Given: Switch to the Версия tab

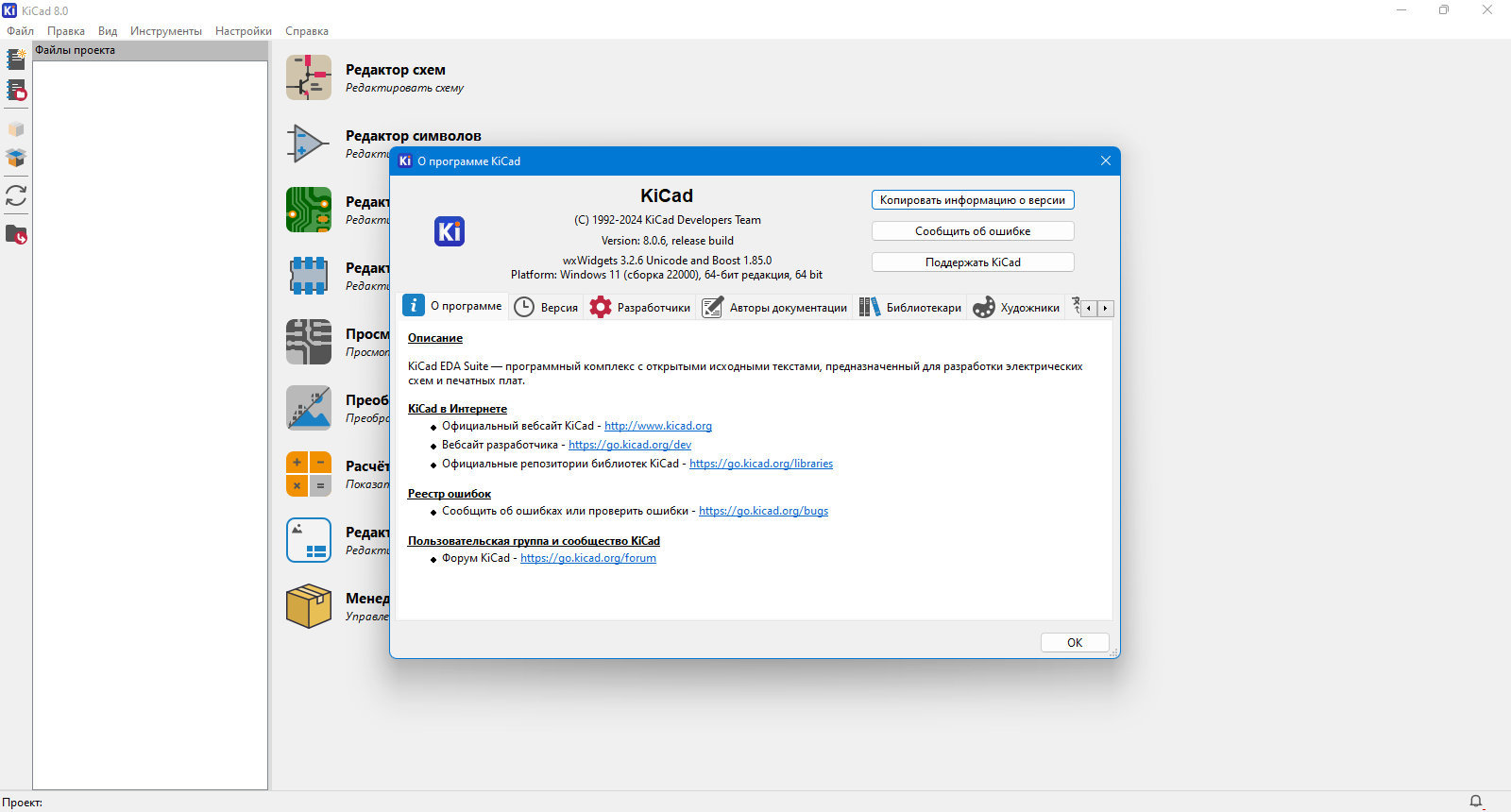Looking at the screenshot, I should click(x=546, y=308).
